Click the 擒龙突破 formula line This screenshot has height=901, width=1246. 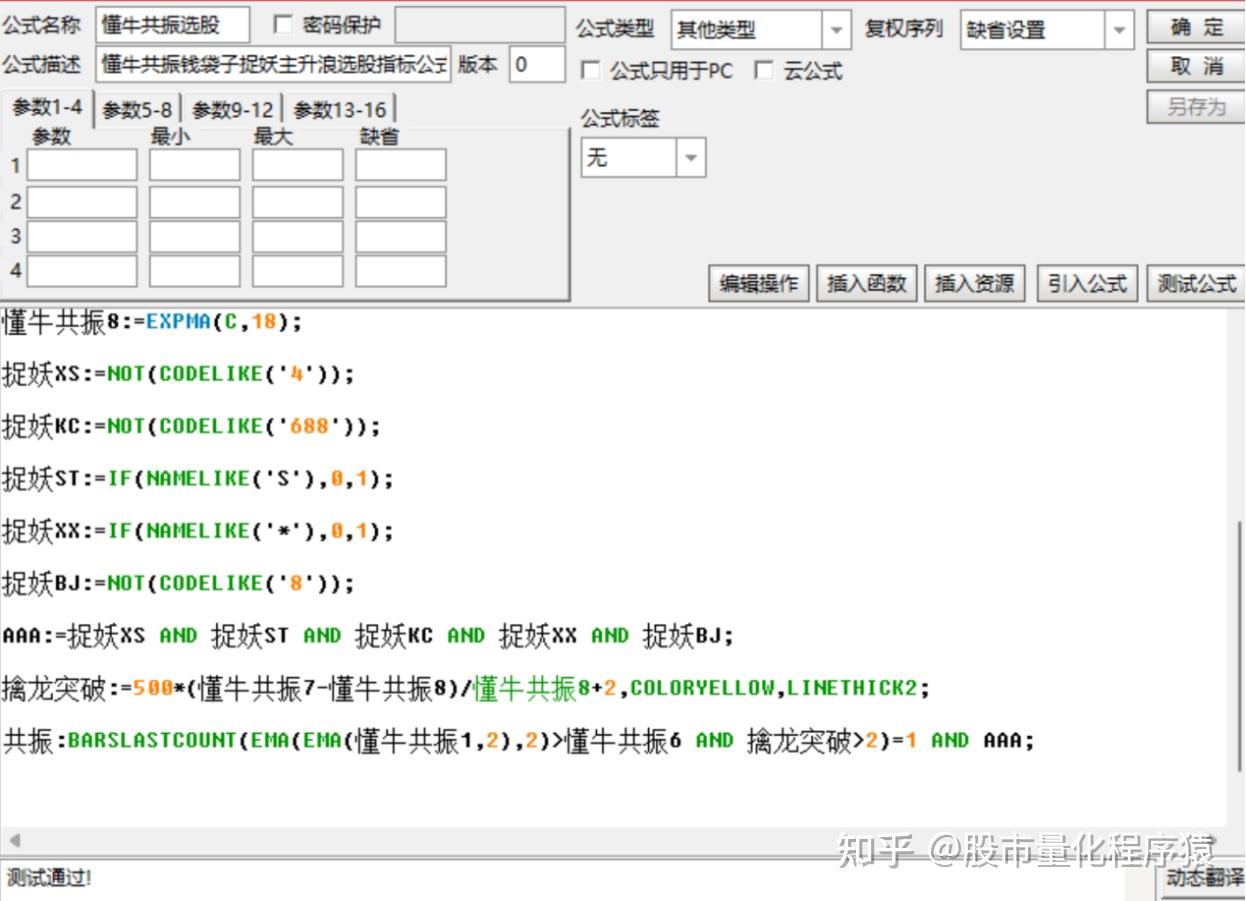[x=466, y=688]
